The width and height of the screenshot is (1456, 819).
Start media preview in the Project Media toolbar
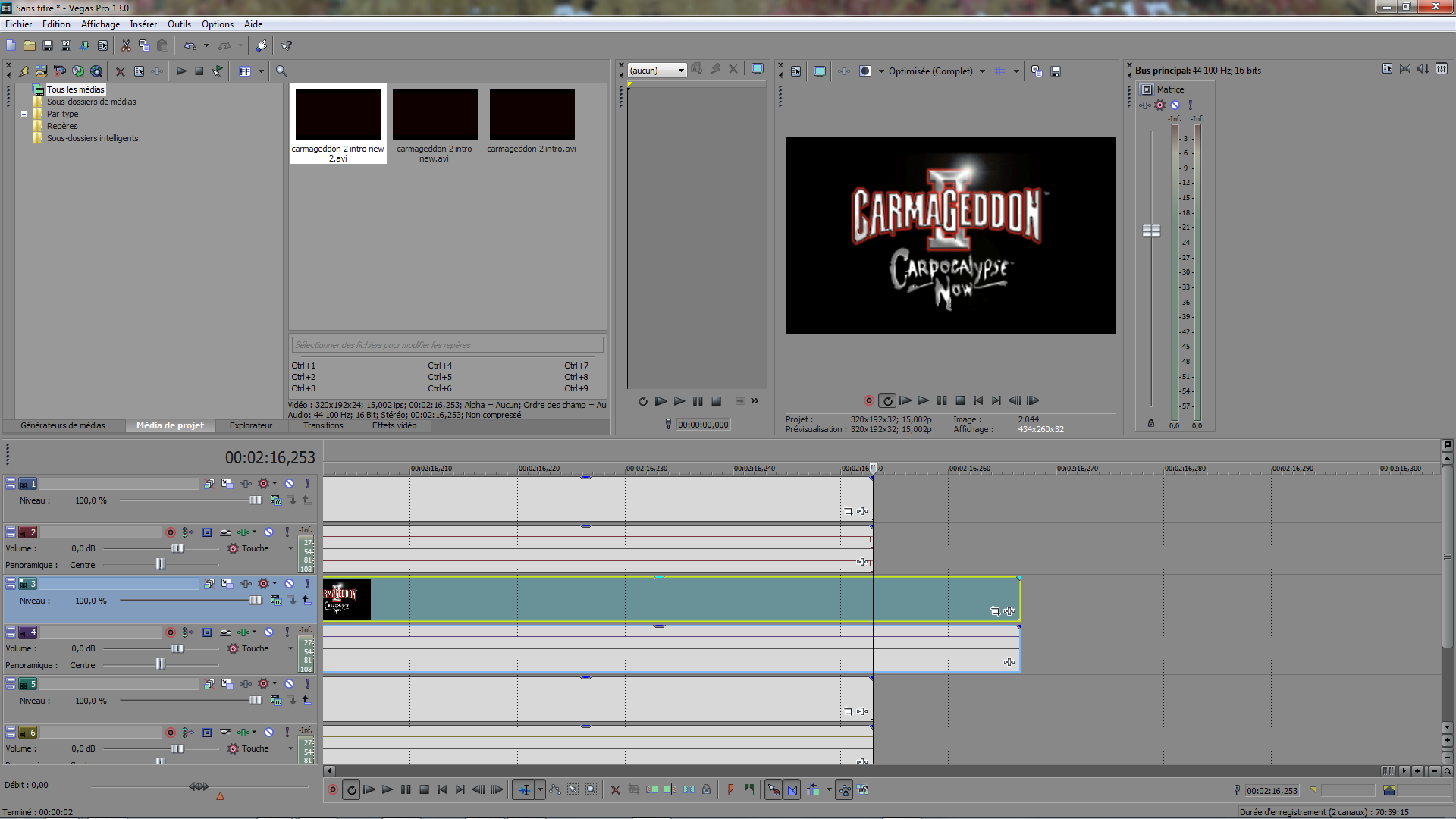click(x=181, y=71)
